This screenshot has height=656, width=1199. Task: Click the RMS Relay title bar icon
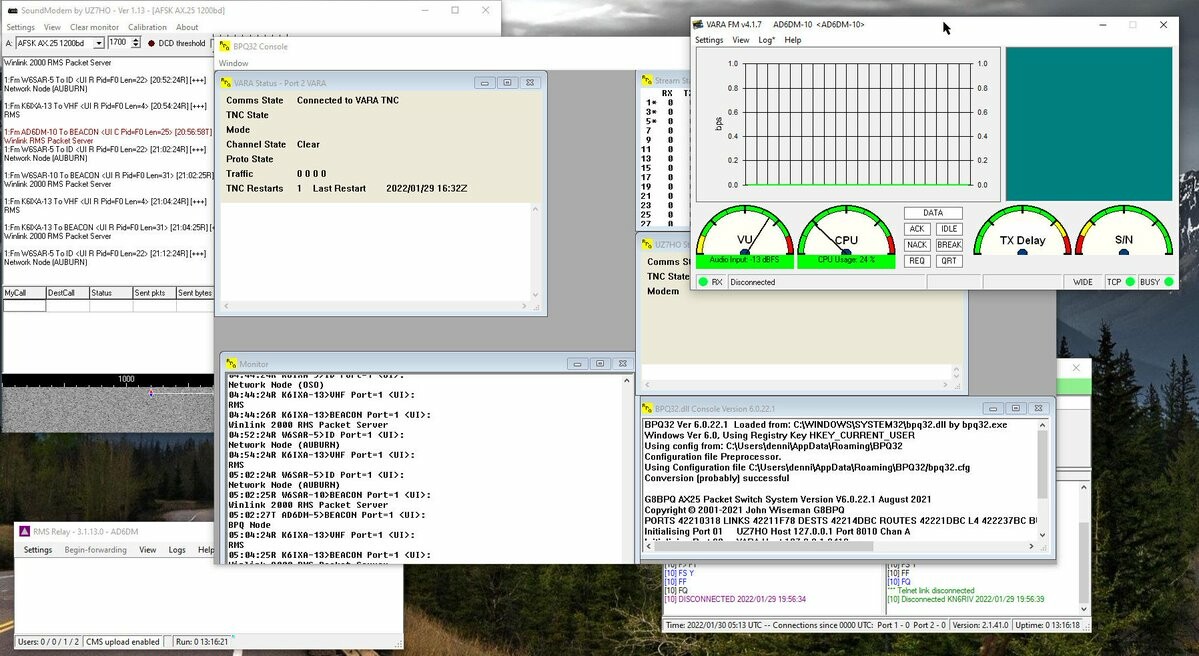point(24,531)
